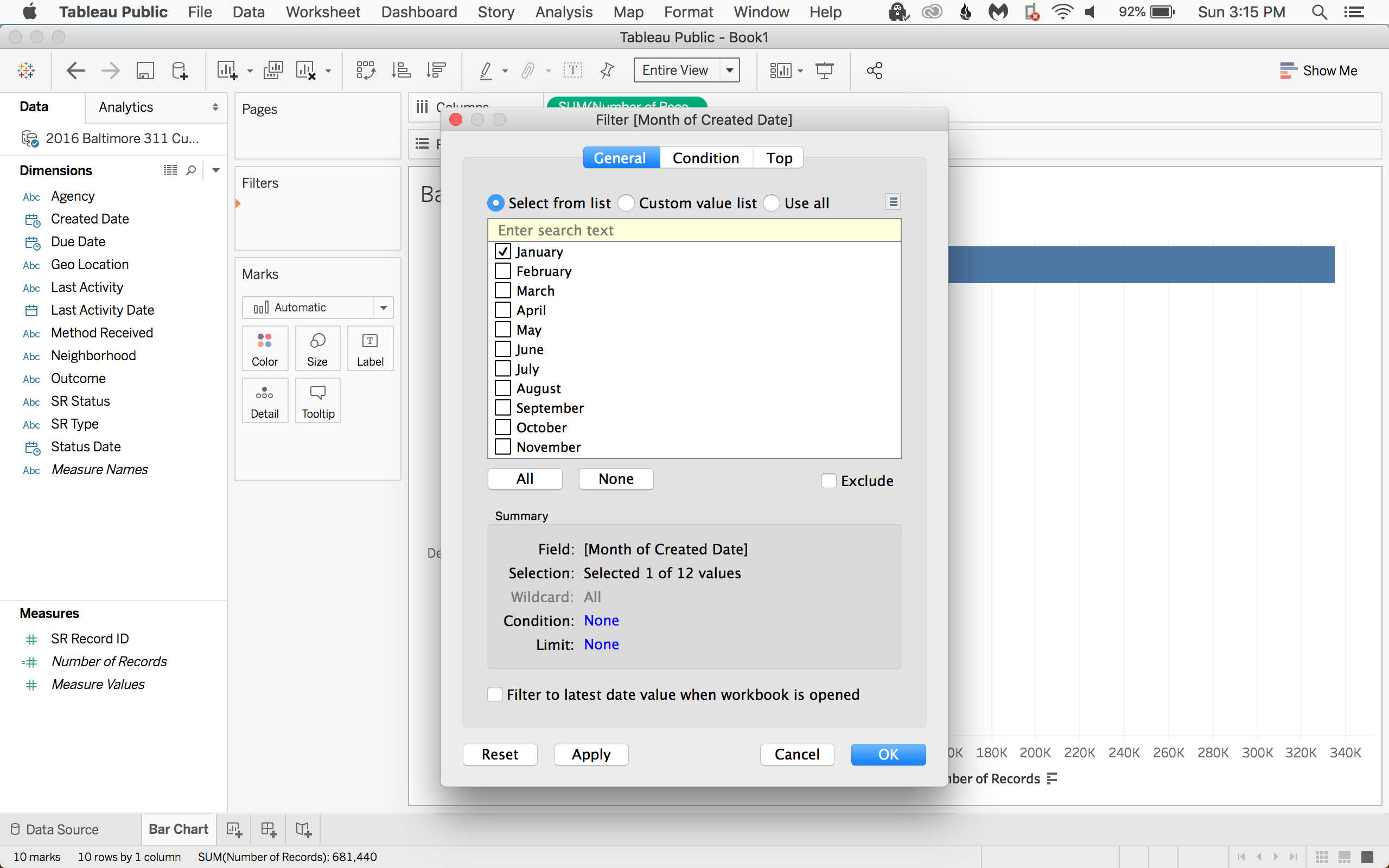This screenshot has height=868, width=1389.
Task: Click the show/hide cards toolbar icon
Action: (781, 71)
